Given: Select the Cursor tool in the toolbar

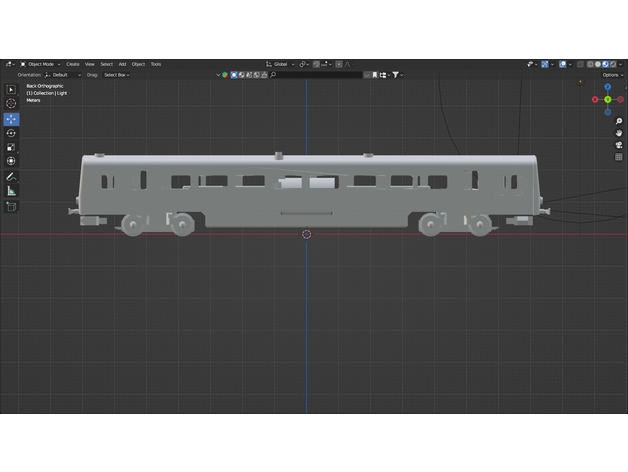Looking at the screenshot, I should point(11,104).
